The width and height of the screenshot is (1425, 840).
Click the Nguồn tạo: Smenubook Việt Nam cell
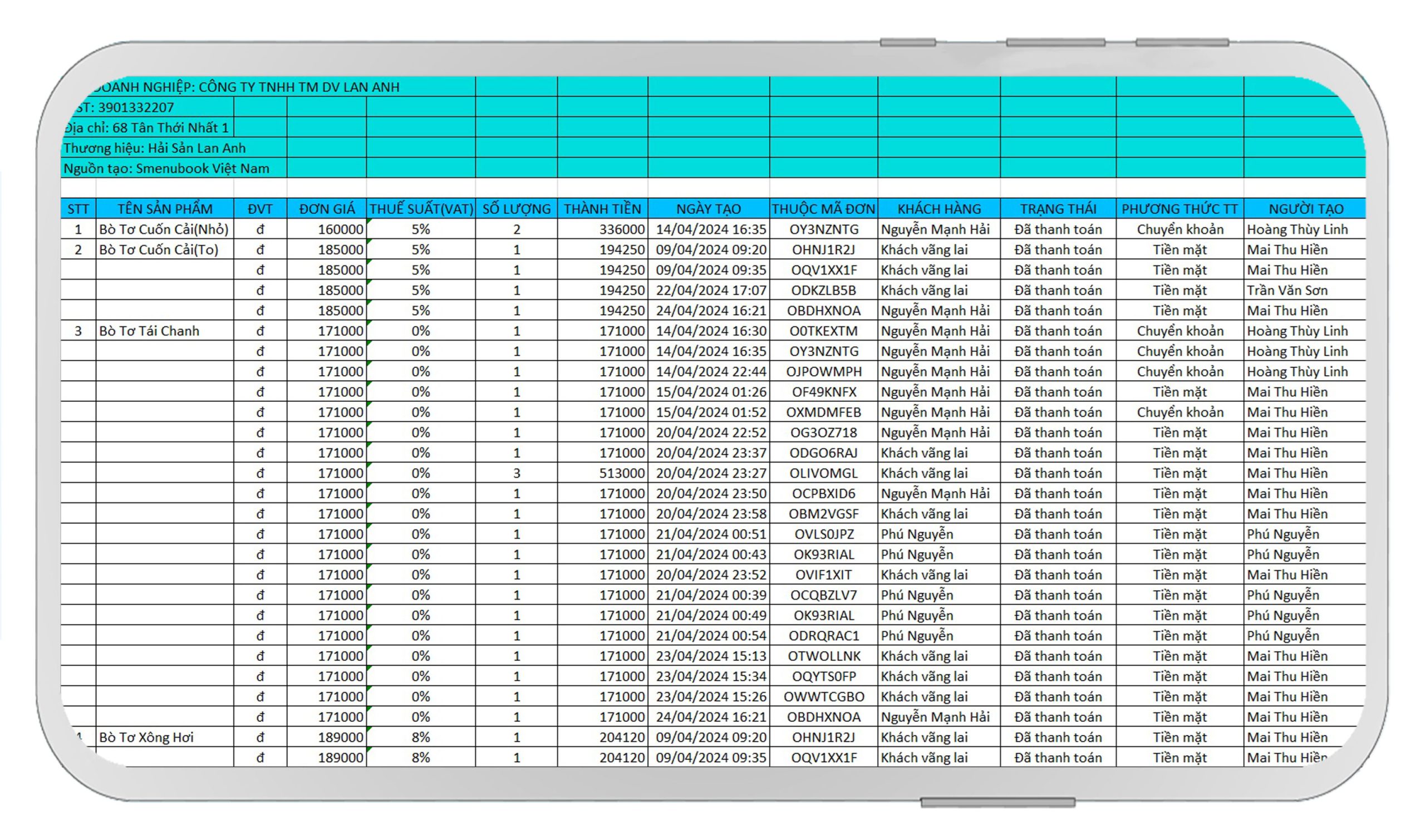[166, 168]
